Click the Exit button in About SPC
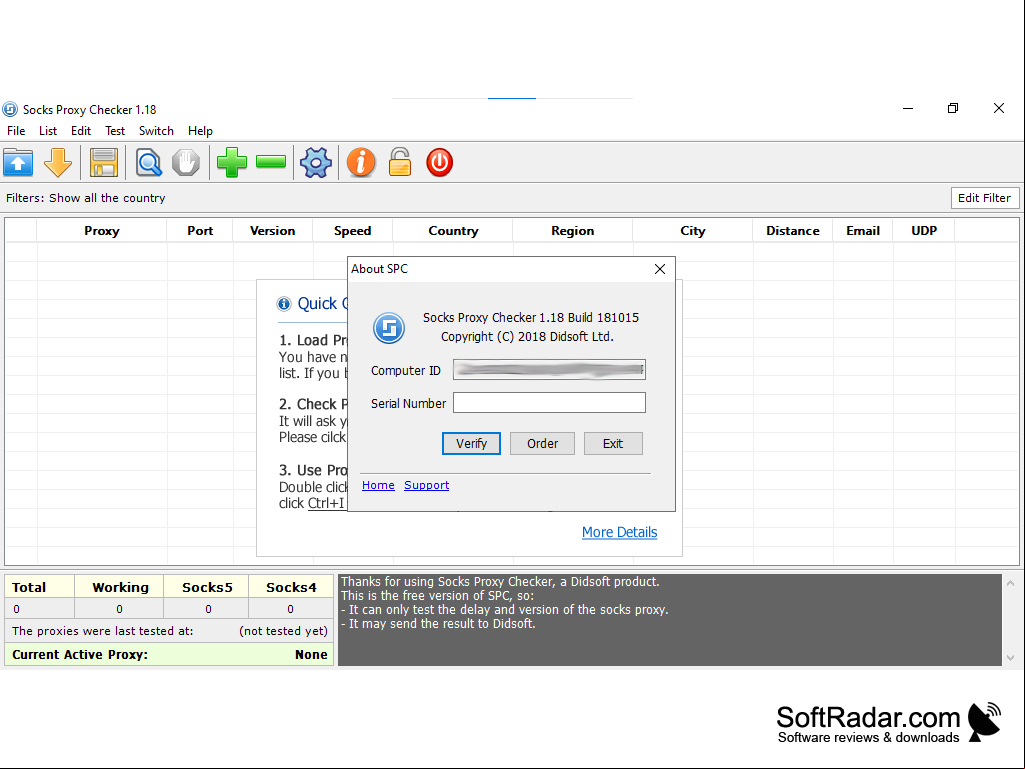This screenshot has width=1025, height=769. click(613, 443)
